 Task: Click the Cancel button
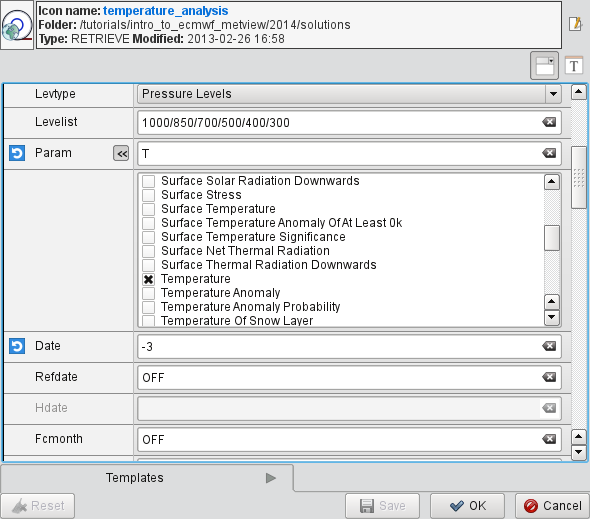coord(552,506)
